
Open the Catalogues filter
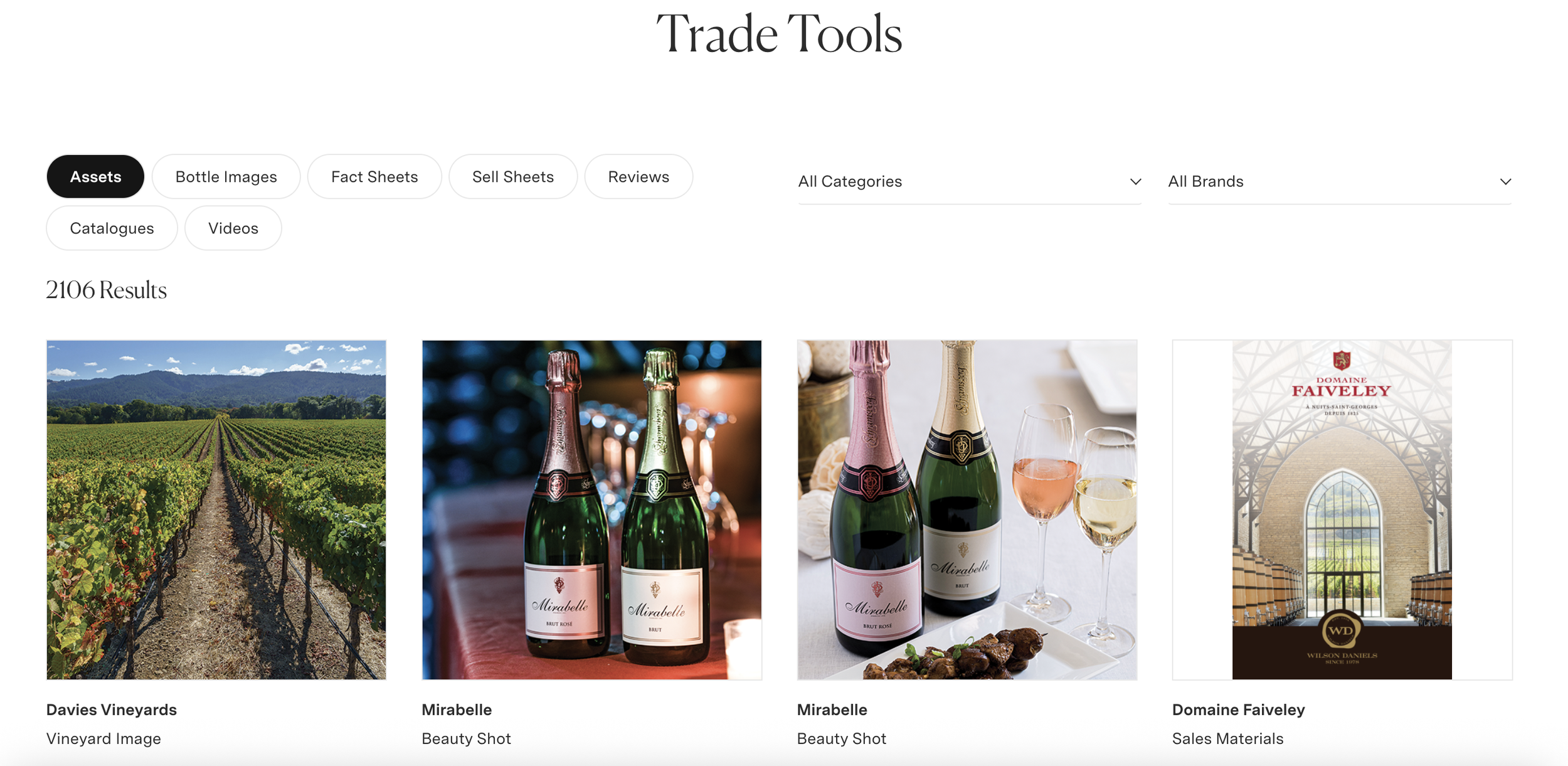(x=112, y=228)
